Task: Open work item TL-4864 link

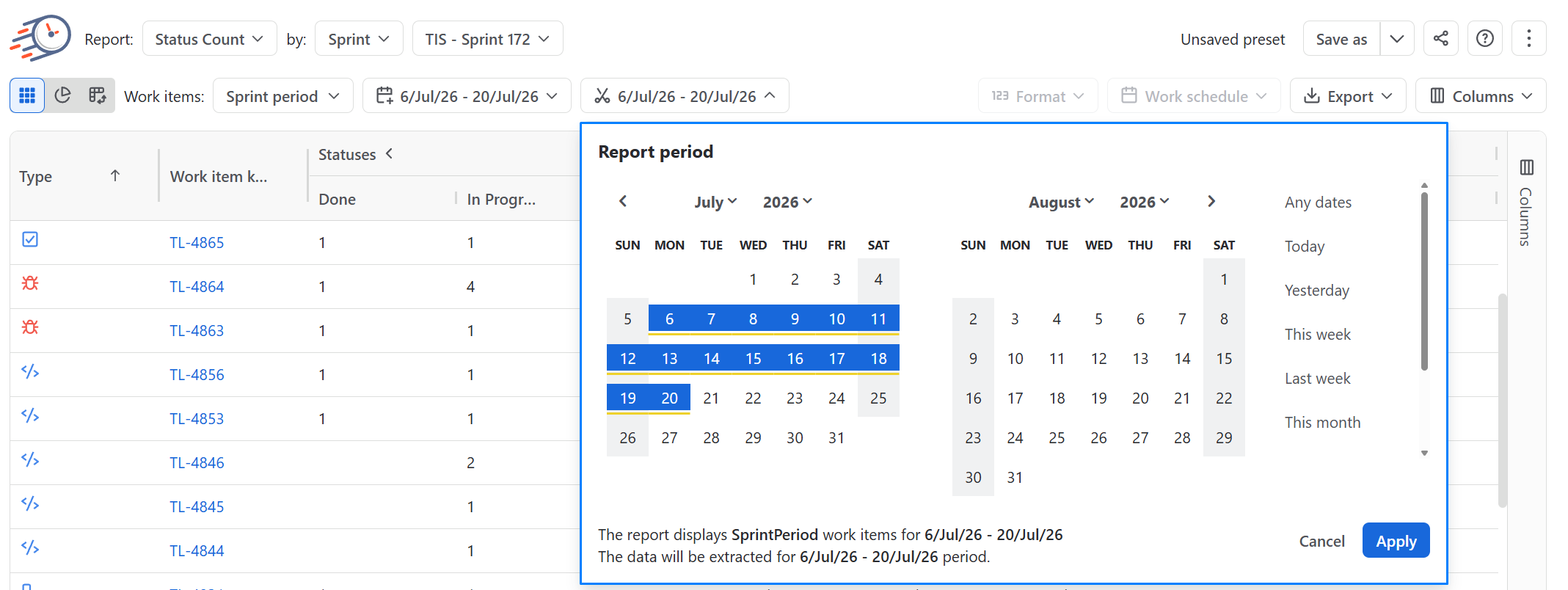Action: point(197,287)
